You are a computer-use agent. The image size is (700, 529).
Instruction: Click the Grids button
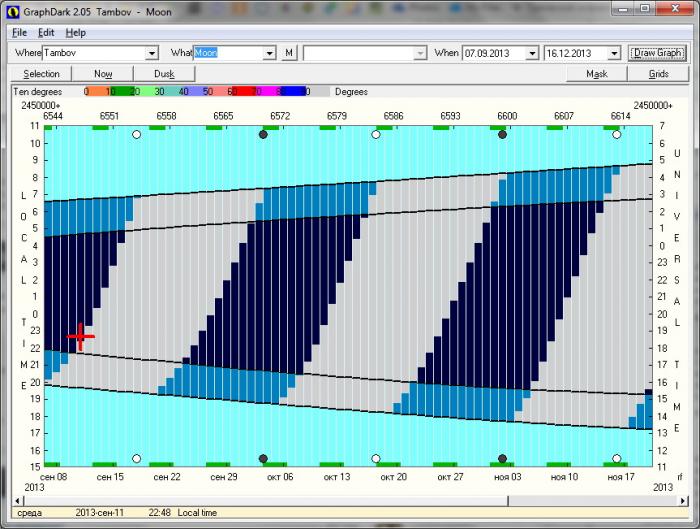pyautogui.click(x=658, y=74)
